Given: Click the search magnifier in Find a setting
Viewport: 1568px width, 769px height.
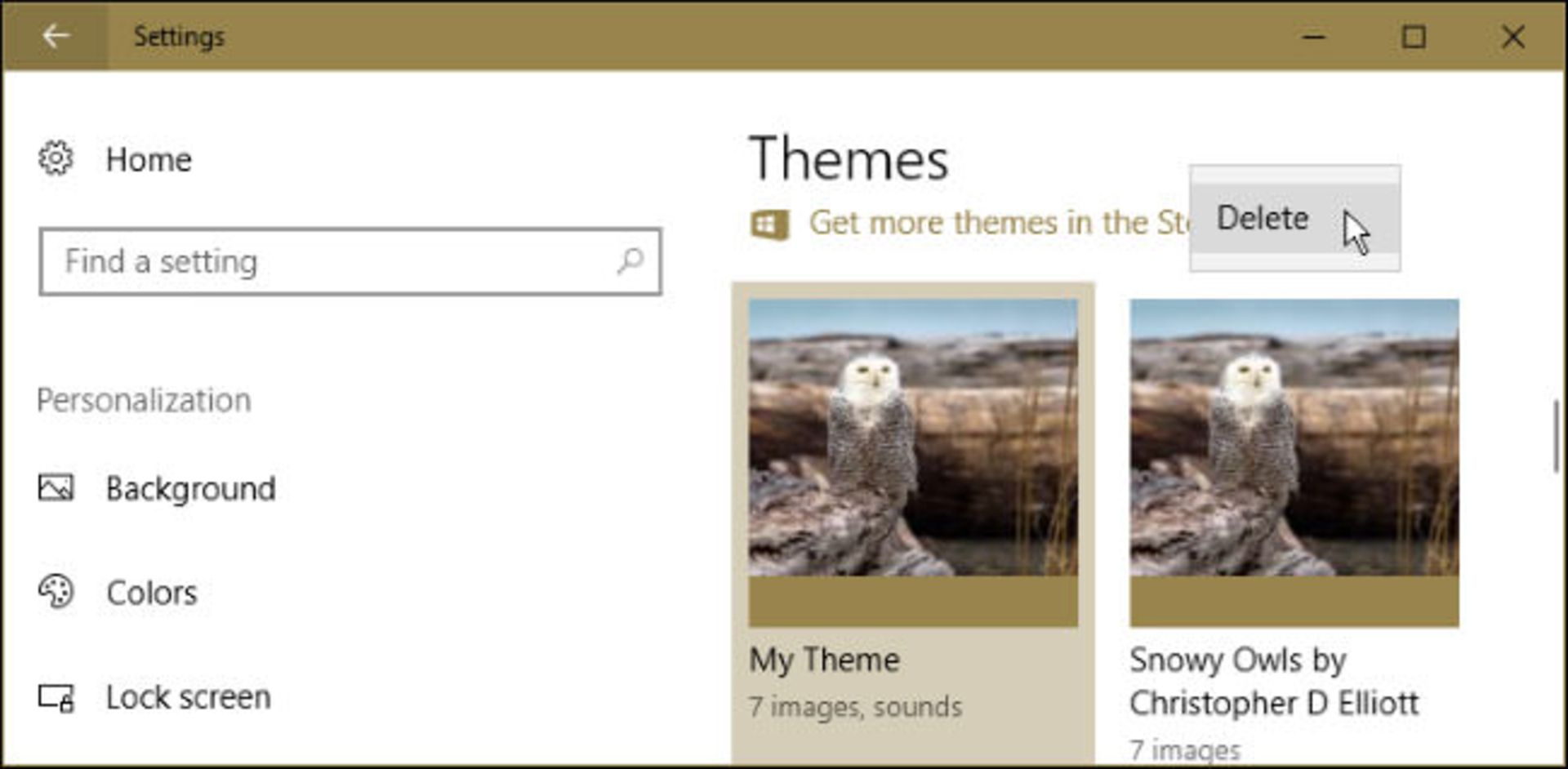Looking at the screenshot, I should click(x=629, y=261).
